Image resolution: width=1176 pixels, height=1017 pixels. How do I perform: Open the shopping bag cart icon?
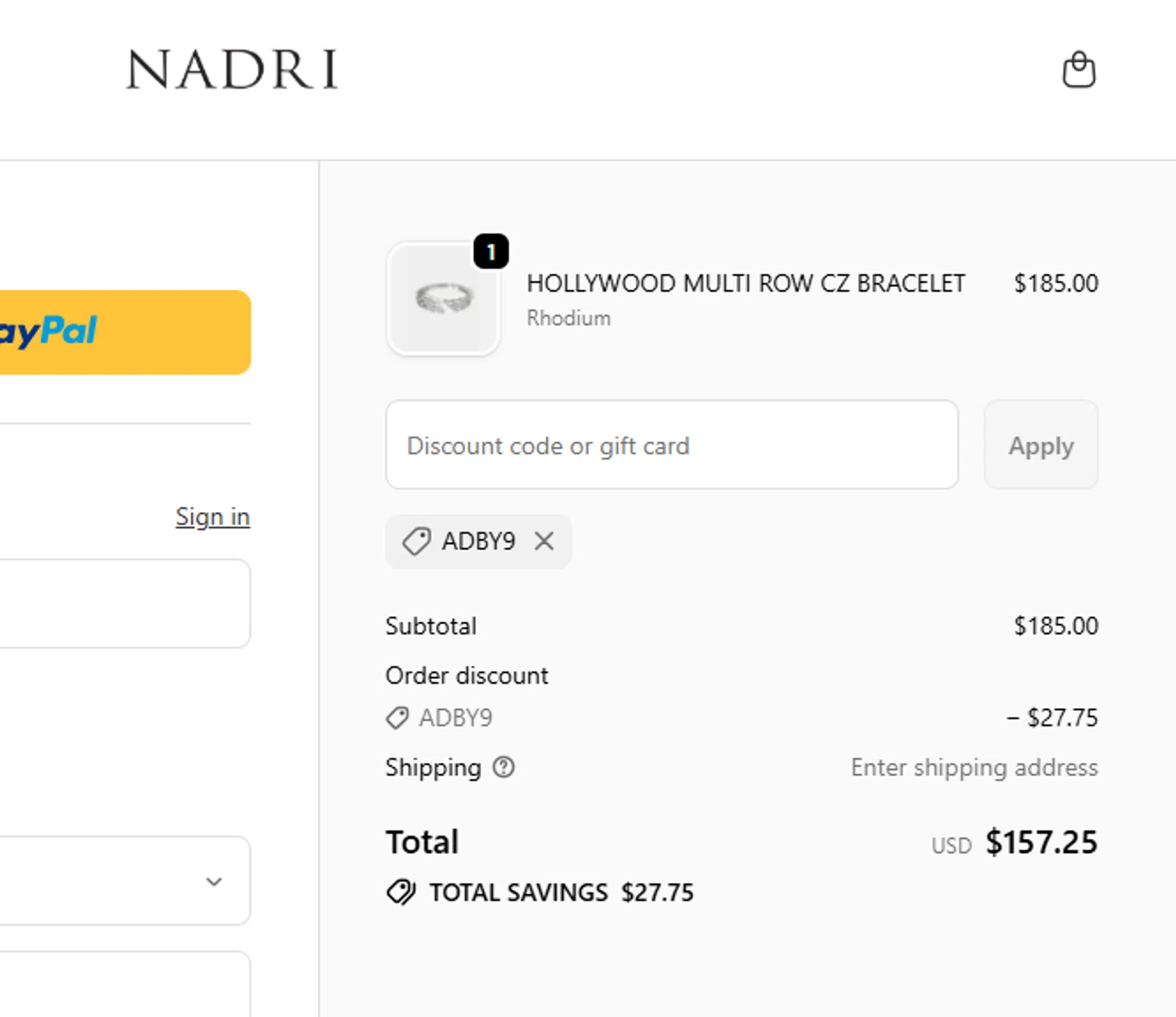[x=1079, y=70]
